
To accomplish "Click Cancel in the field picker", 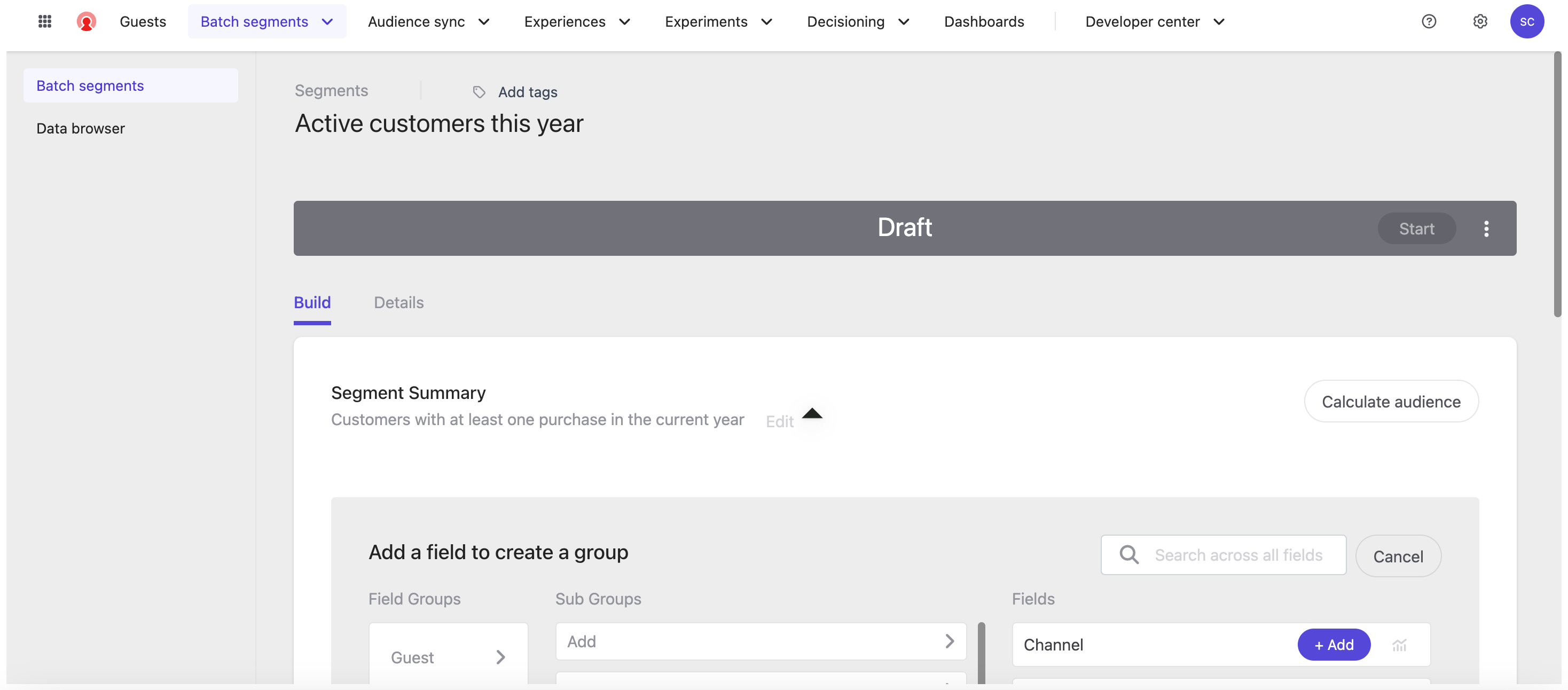I will point(1398,556).
